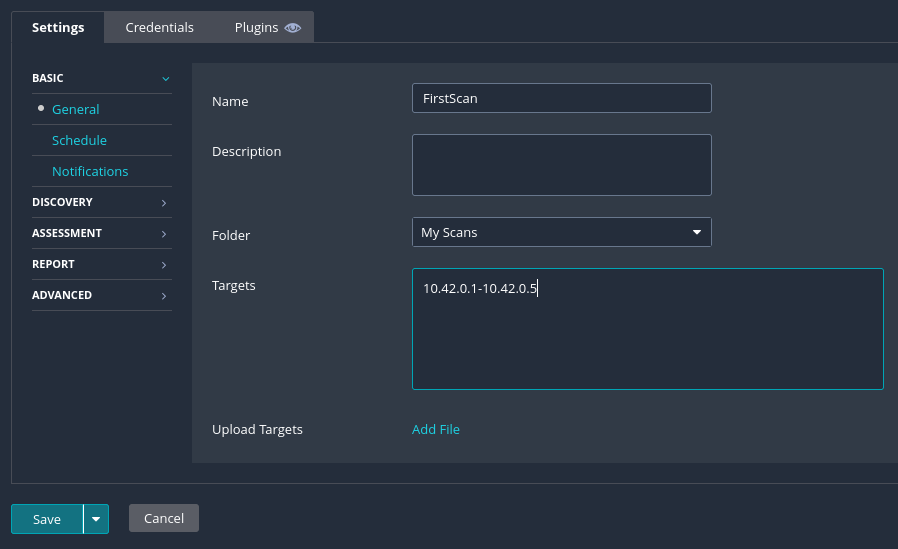Click inside the Targets text area
This screenshot has height=549, width=898.
click(647, 328)
